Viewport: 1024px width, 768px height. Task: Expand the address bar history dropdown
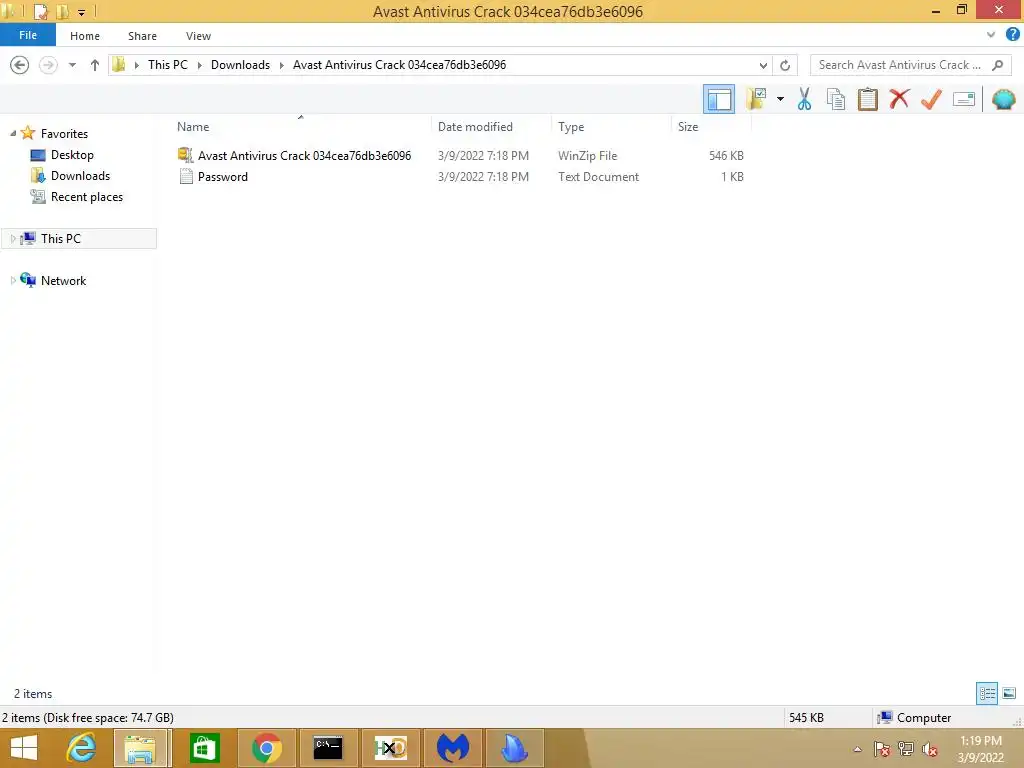[763, 65]
